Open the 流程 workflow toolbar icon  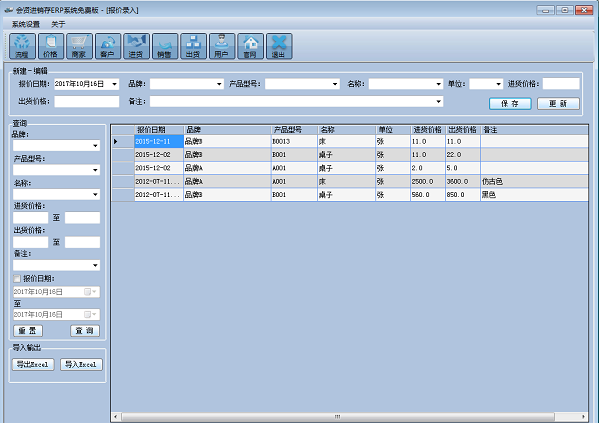[22, 46]
